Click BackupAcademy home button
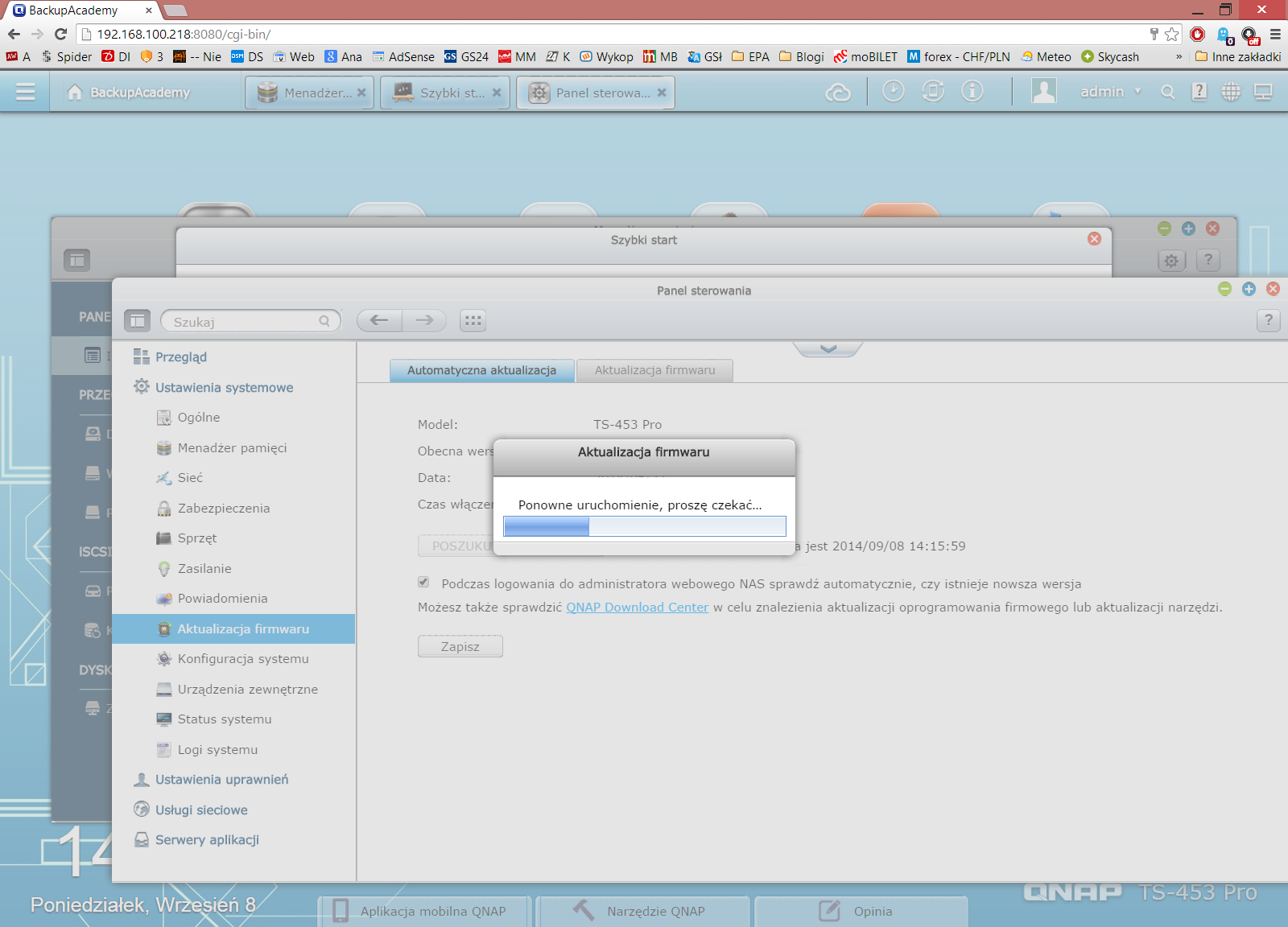1288x927 pixels. pos(130,93)
